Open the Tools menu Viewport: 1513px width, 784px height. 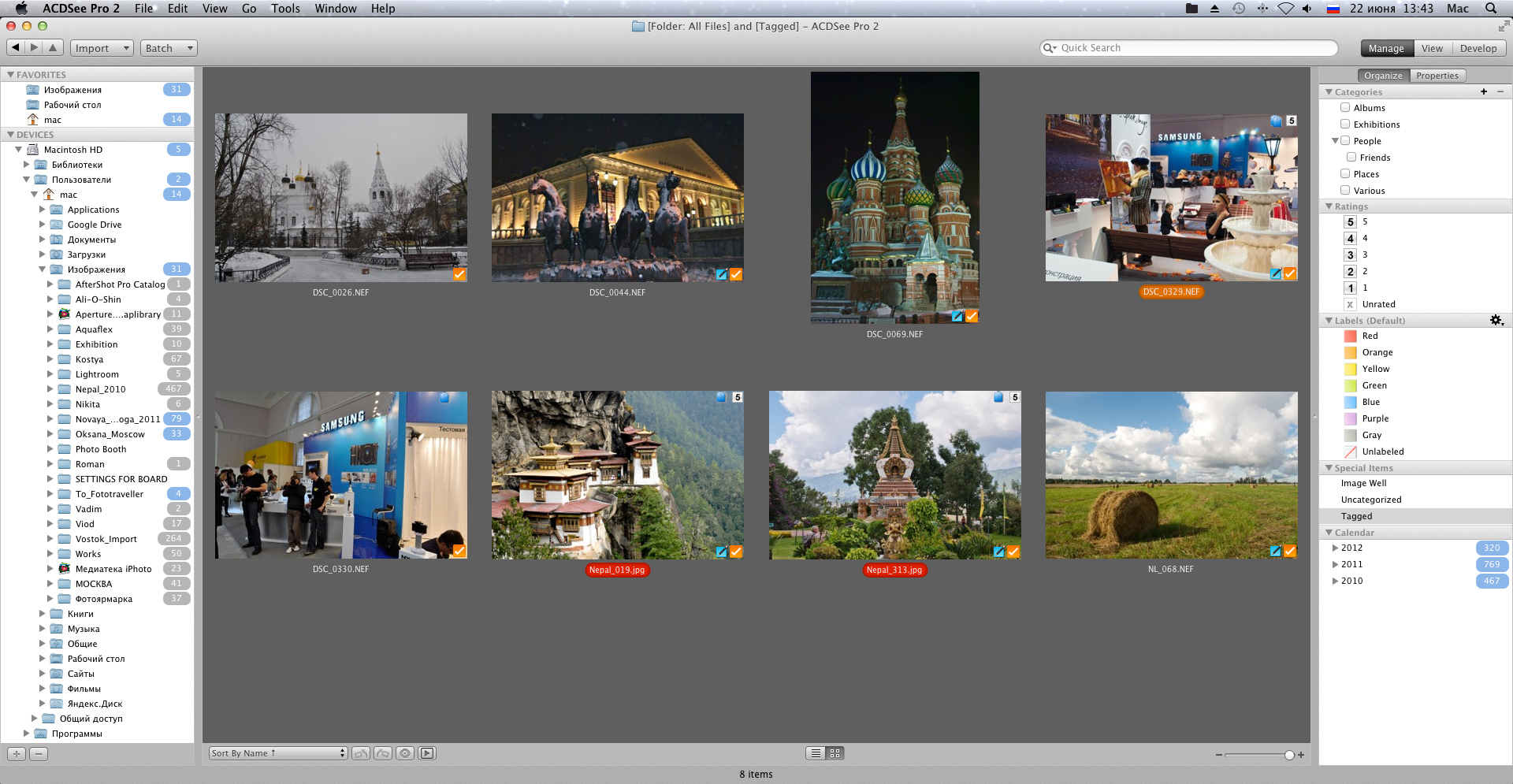coord(285,8)
